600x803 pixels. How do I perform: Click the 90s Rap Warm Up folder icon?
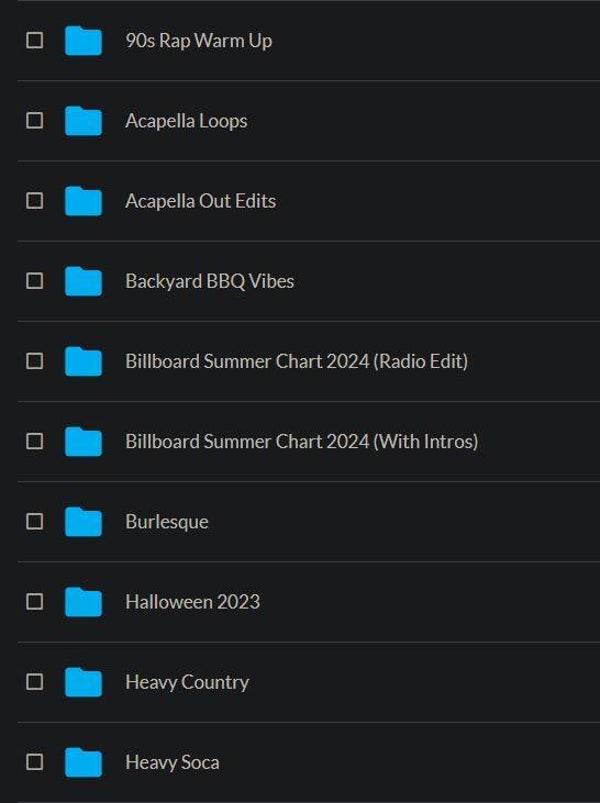[x=83, y=41]
